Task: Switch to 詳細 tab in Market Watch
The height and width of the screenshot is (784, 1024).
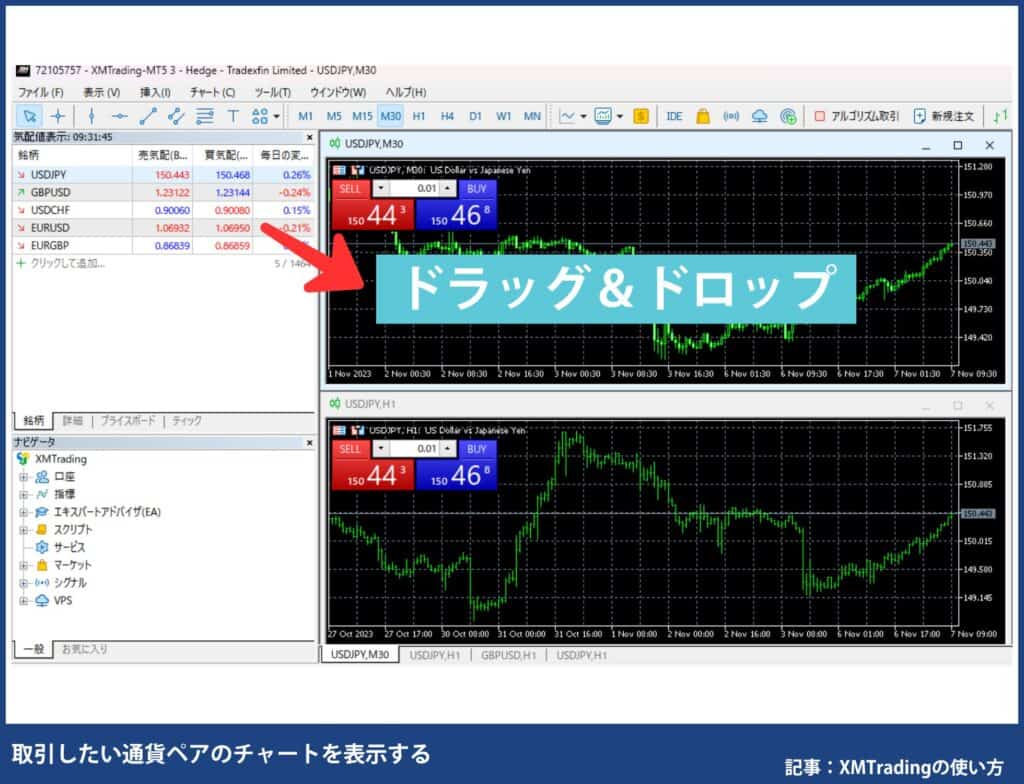Action: pos(72,421)
